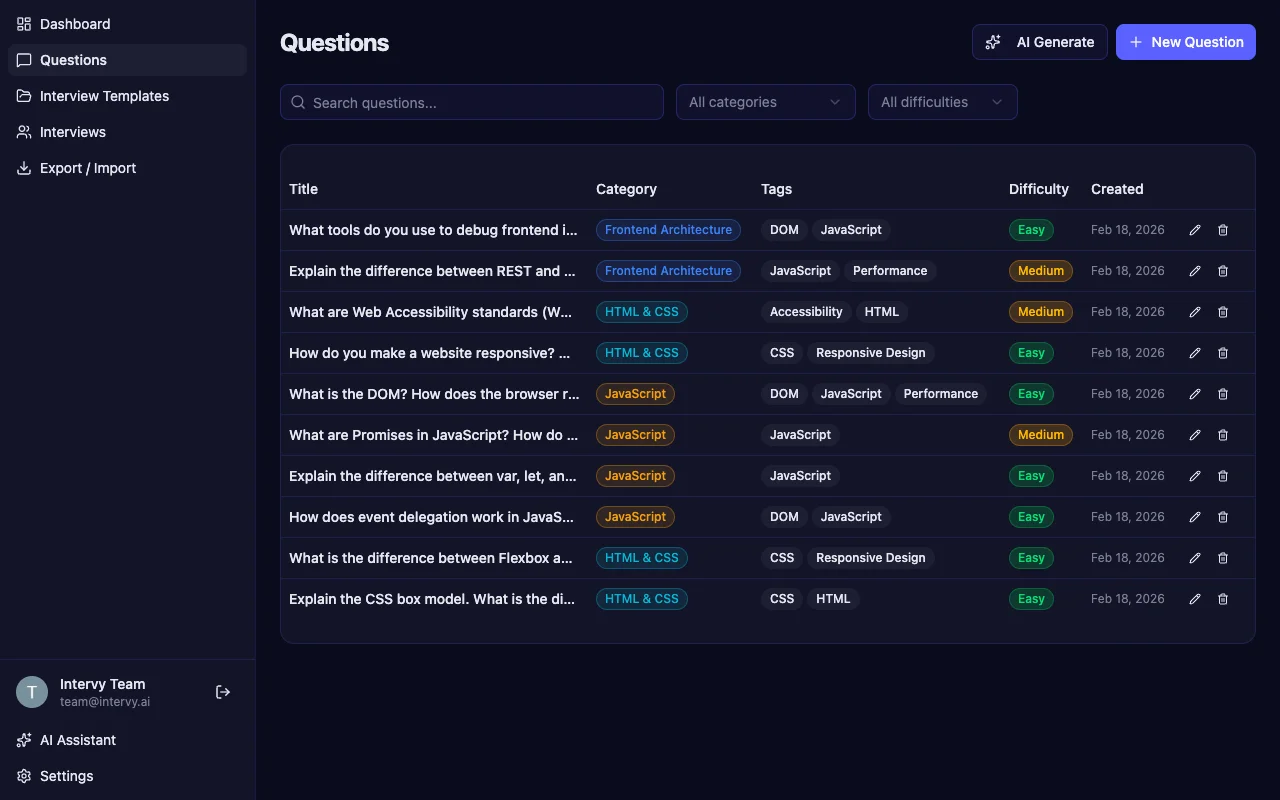1280x800 pixels.
Task: Toggle the Easy difficulty badge on the Flexbox question
Action: 1031,558
